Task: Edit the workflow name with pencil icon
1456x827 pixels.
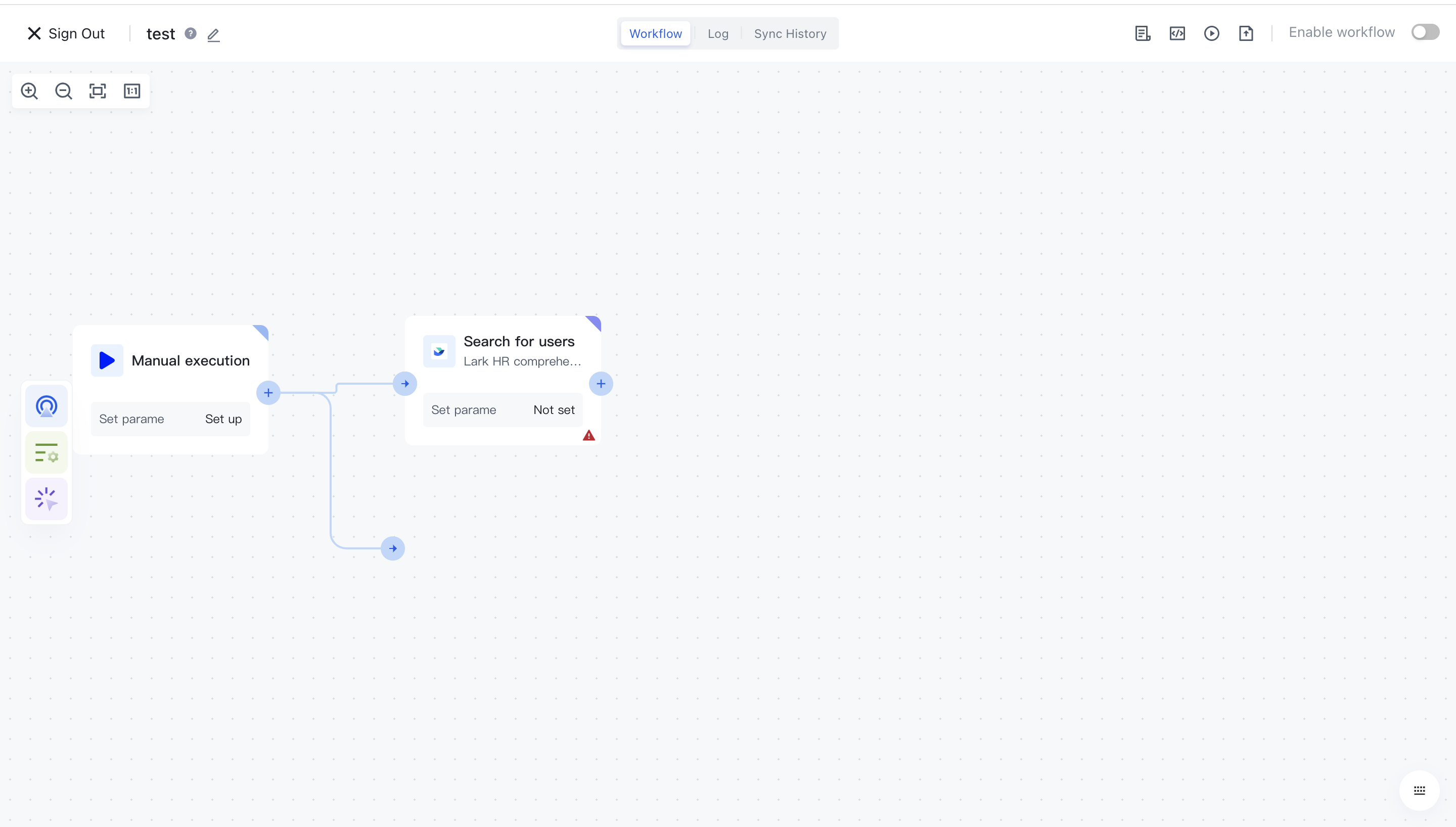Action: (213, 35)
